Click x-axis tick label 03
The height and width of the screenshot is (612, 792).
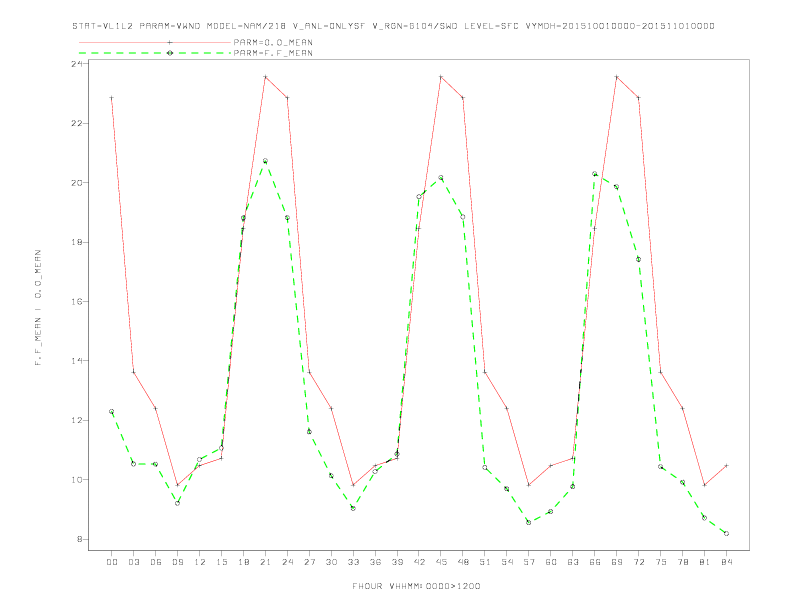(x=133, y=562)
